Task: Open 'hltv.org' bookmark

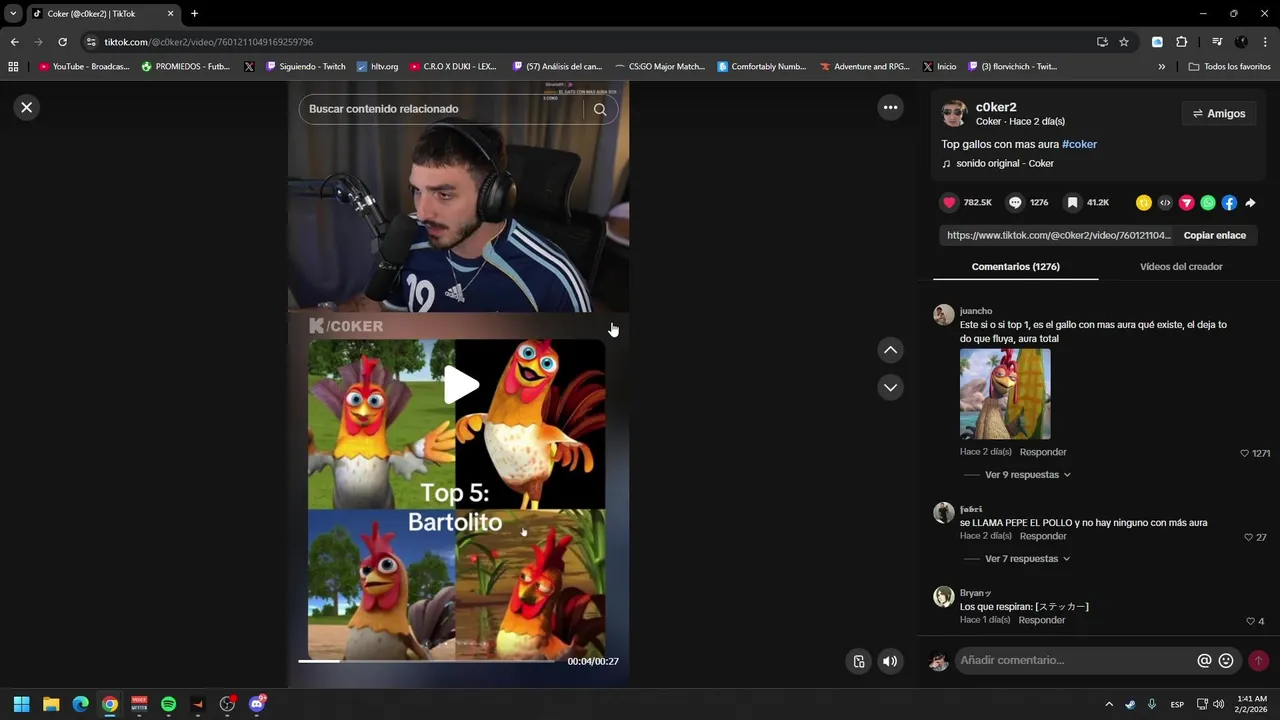Action: (377, 67)
